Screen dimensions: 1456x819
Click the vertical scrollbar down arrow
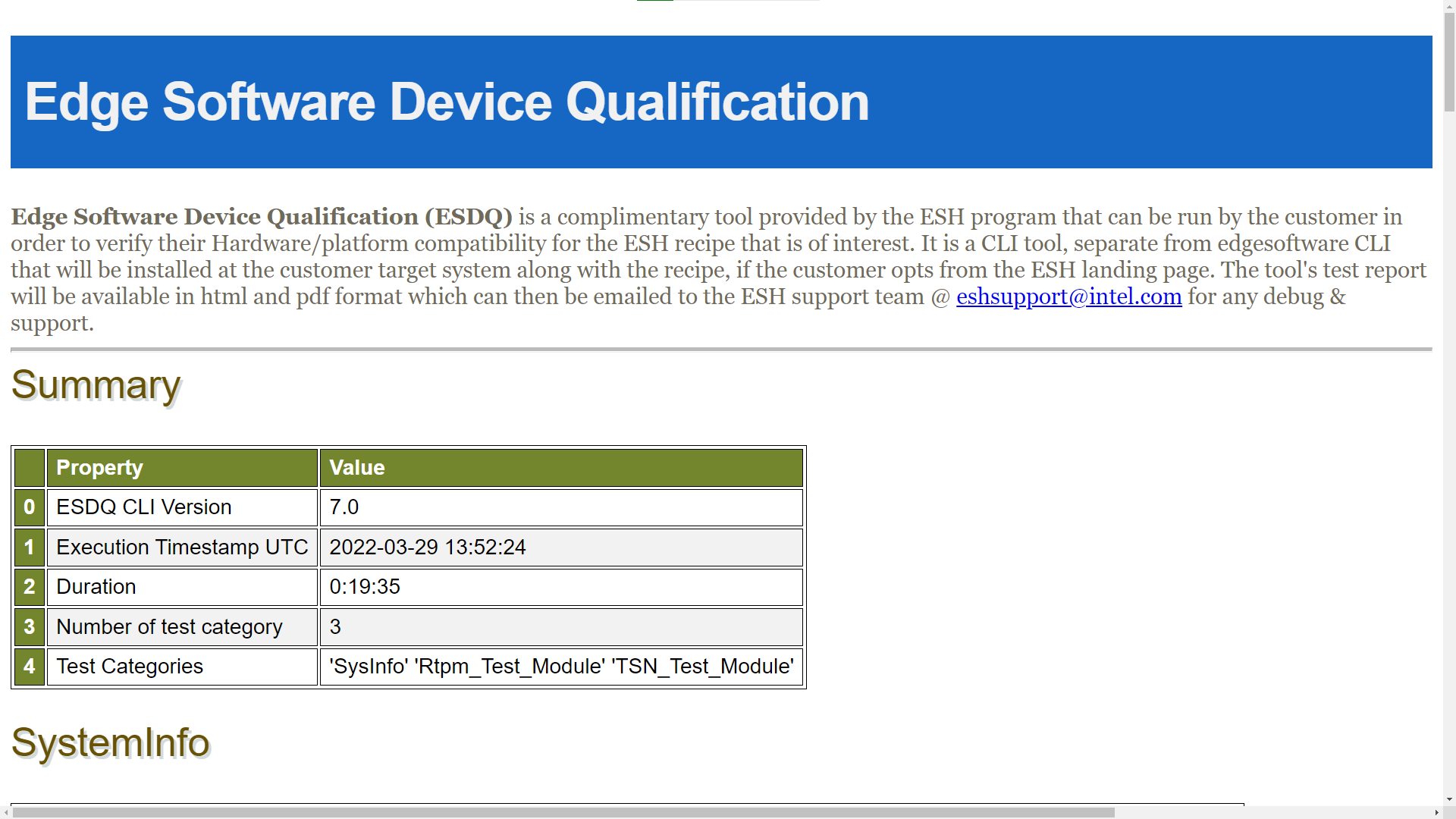click(1449, 799)
